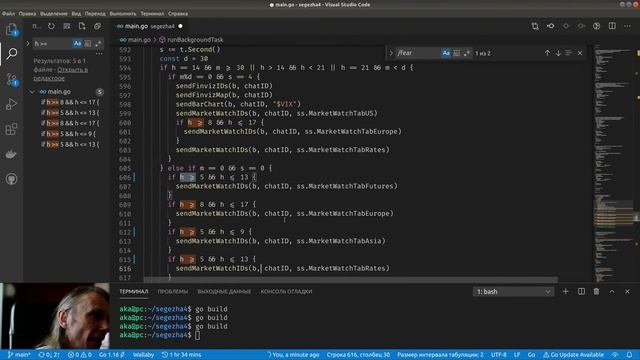Screen dimensions: 640x360
Task: Open notifications bell in the status bar
Action: [x=629, y=355]
